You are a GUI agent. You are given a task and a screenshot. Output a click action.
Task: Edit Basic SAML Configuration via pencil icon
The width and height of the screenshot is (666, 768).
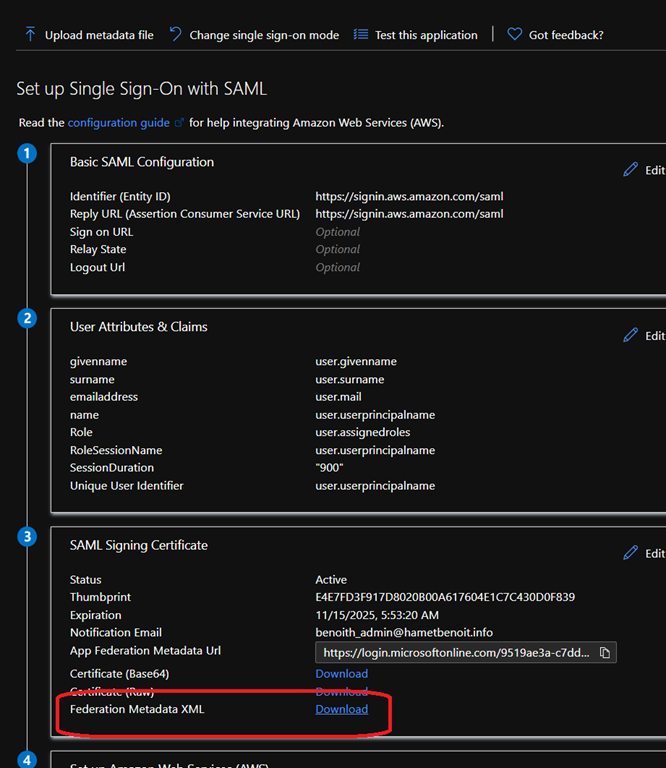tap(630, 170)
